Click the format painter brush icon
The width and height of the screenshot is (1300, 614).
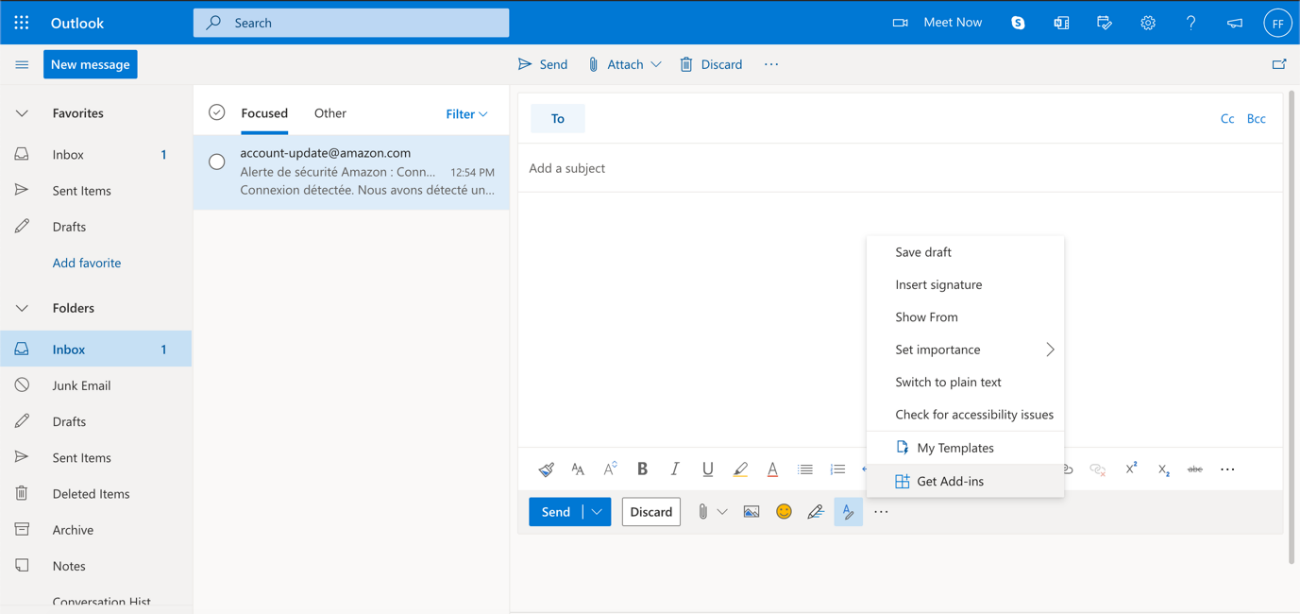(x=546, y=469)
